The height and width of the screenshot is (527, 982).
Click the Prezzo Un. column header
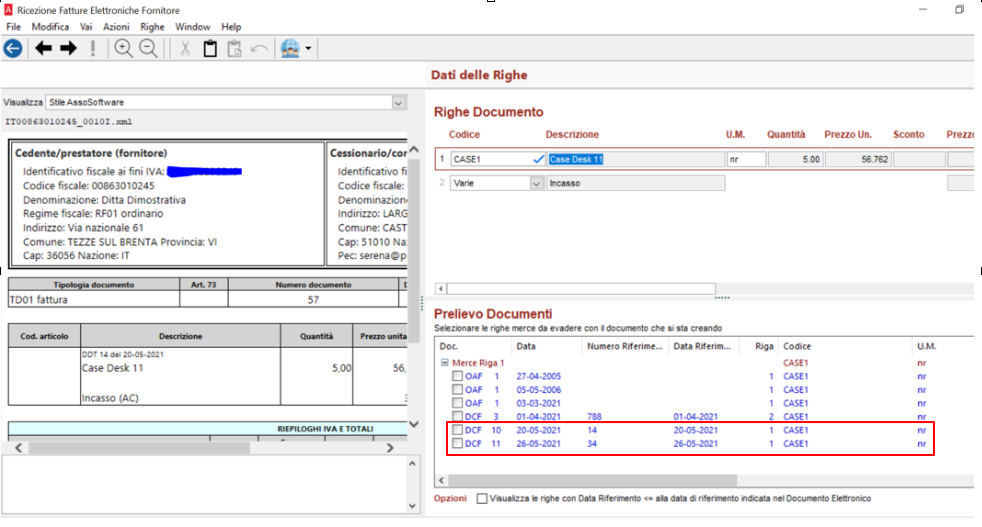coord(848,134)
